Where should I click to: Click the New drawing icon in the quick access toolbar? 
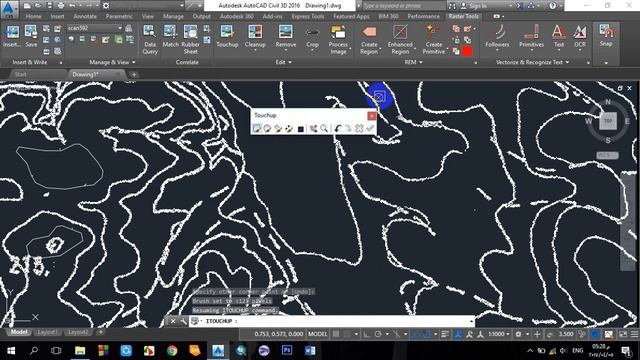pyautogui.click(x=27, y=6)
